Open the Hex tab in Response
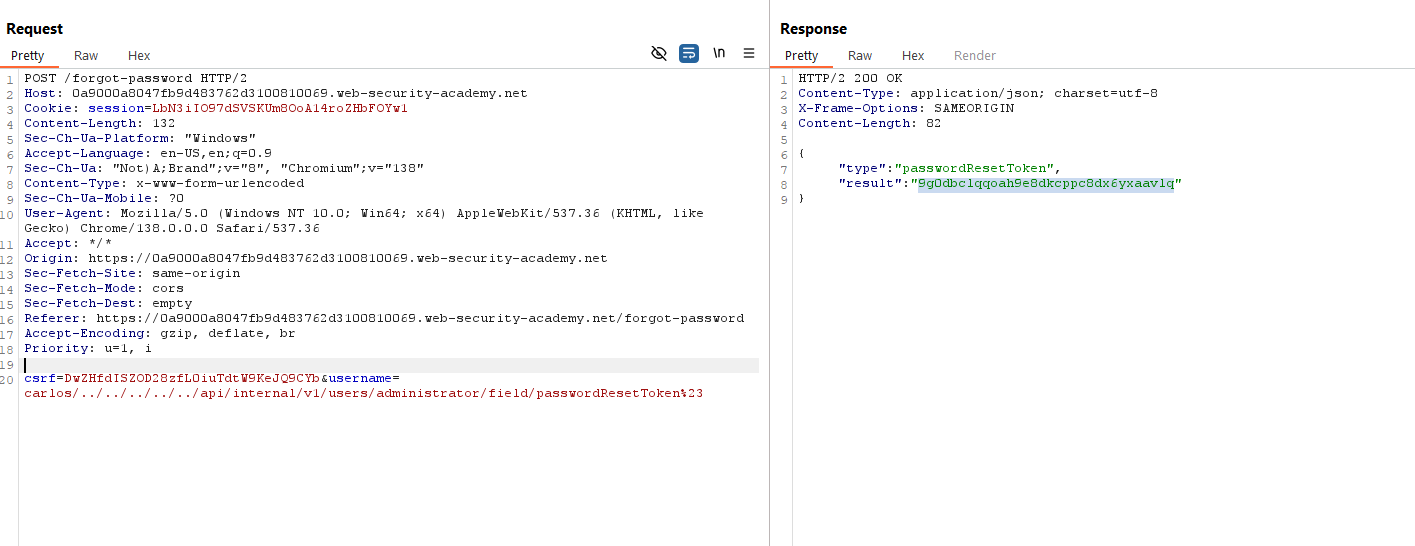 [x=913, y=56]
